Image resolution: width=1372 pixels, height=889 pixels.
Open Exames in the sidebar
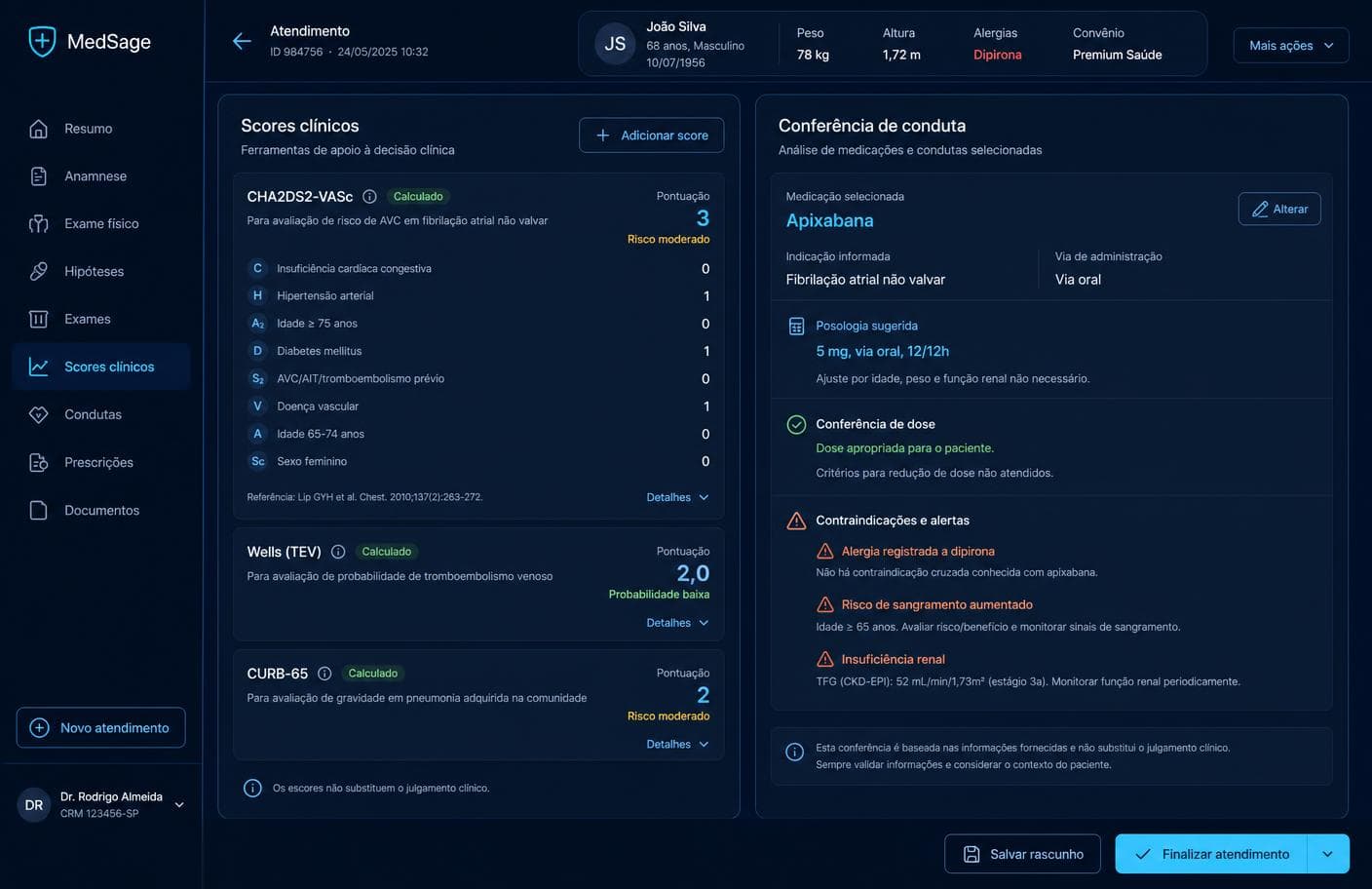(x=100, y=319)
